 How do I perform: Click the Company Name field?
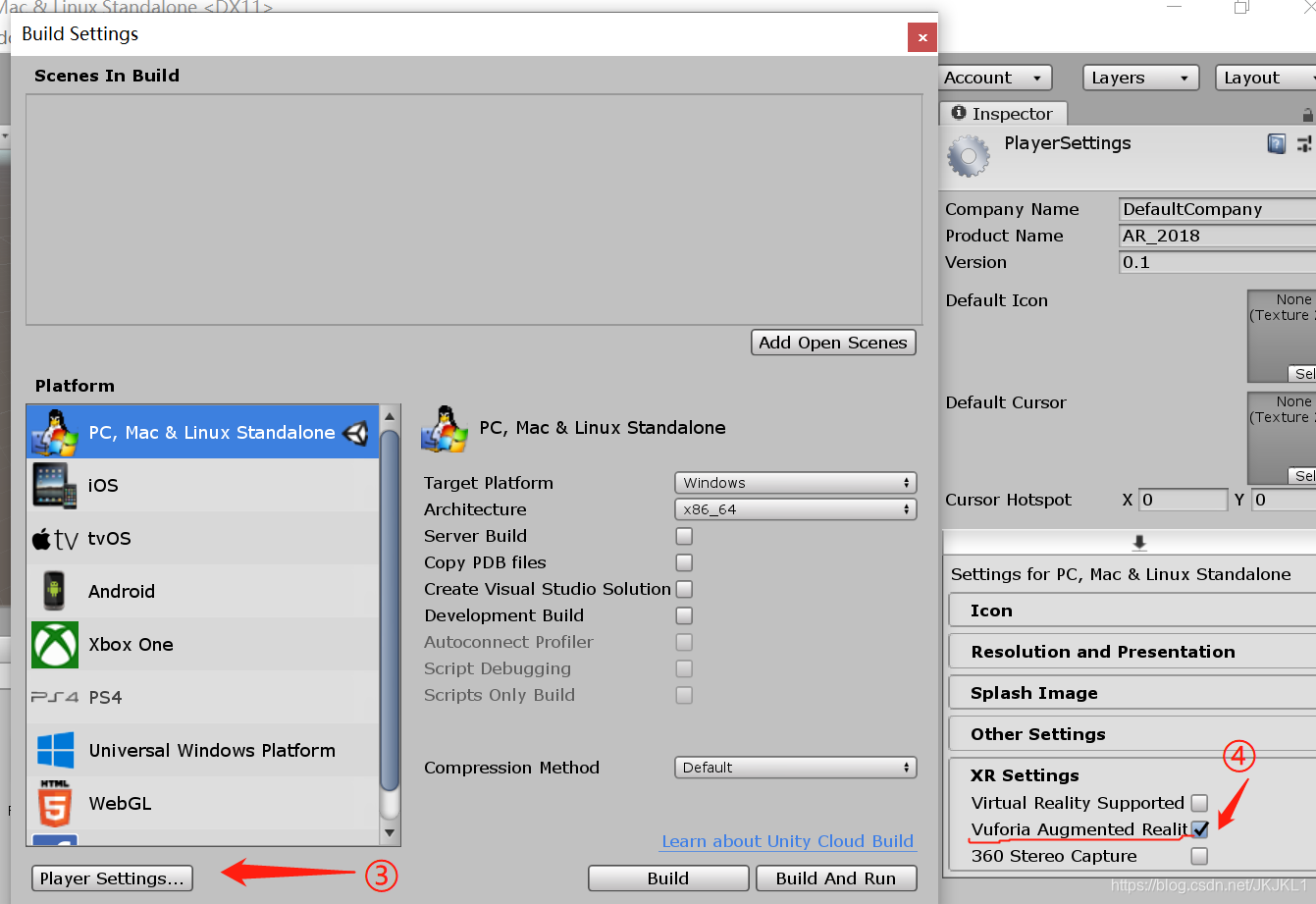click(1217, 209)
